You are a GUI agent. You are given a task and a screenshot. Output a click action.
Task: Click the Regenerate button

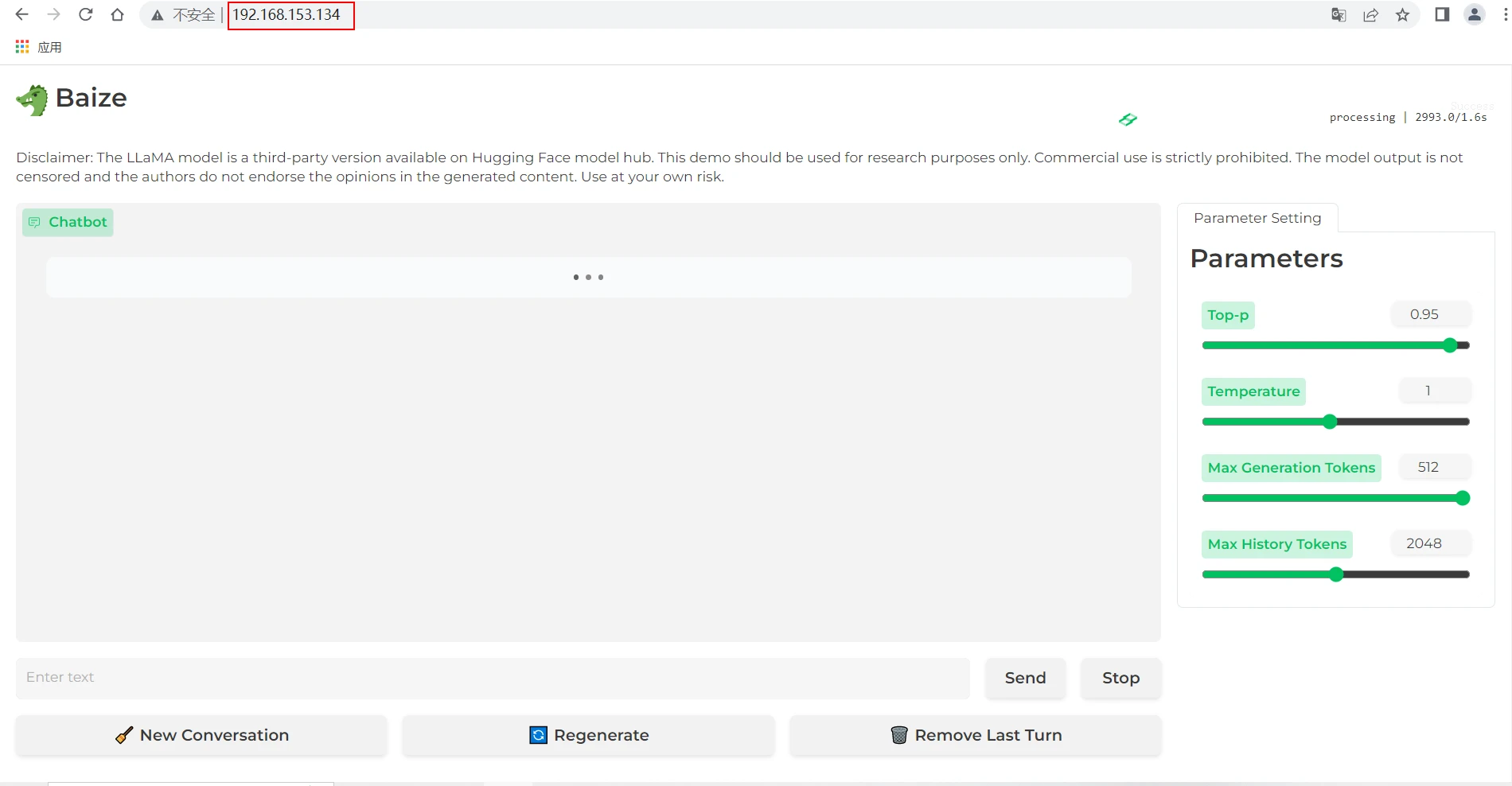click(588, 735)
